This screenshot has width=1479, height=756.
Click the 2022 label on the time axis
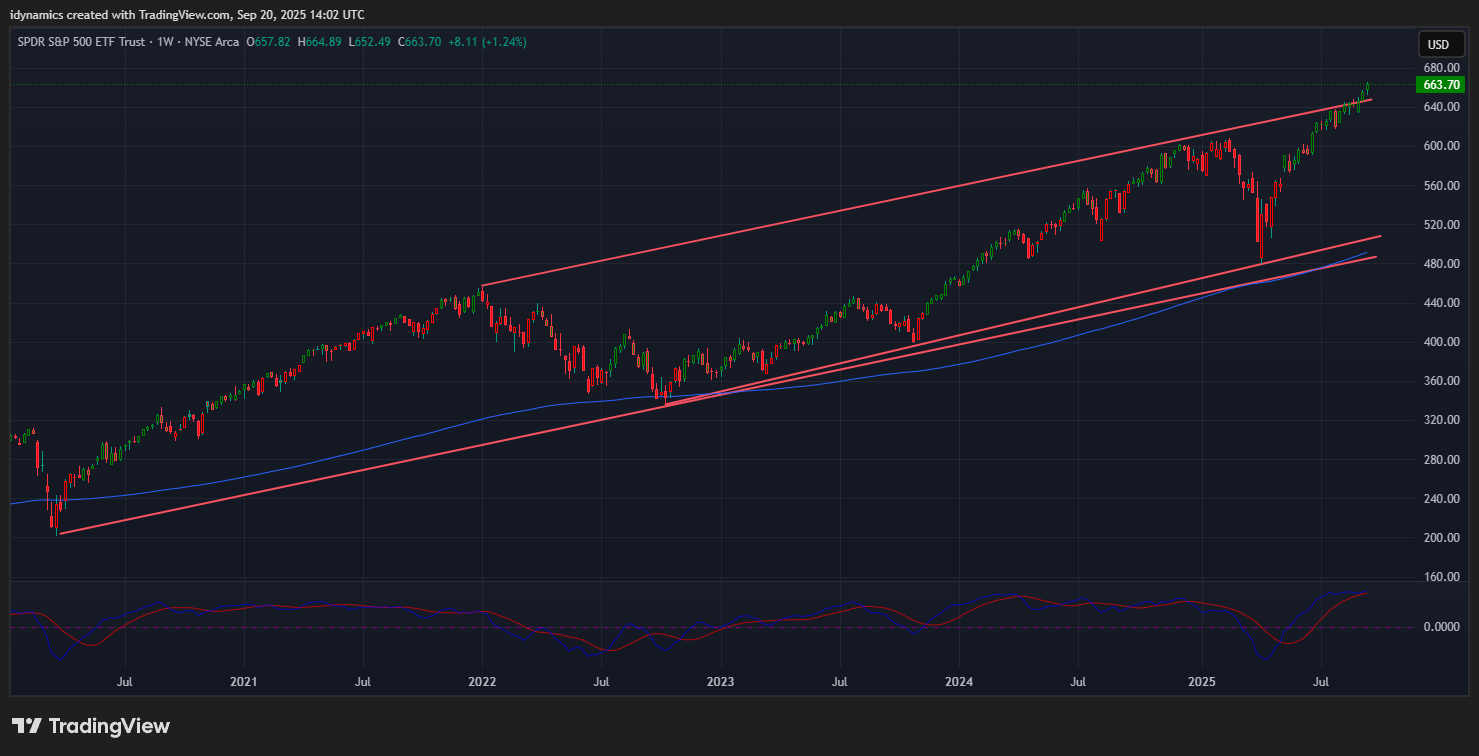(x=482, y=682)
